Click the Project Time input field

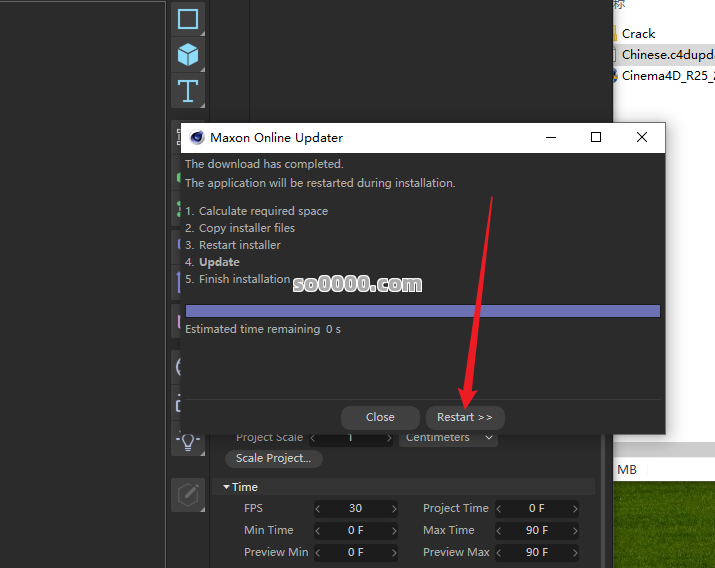tap(536, 508)
